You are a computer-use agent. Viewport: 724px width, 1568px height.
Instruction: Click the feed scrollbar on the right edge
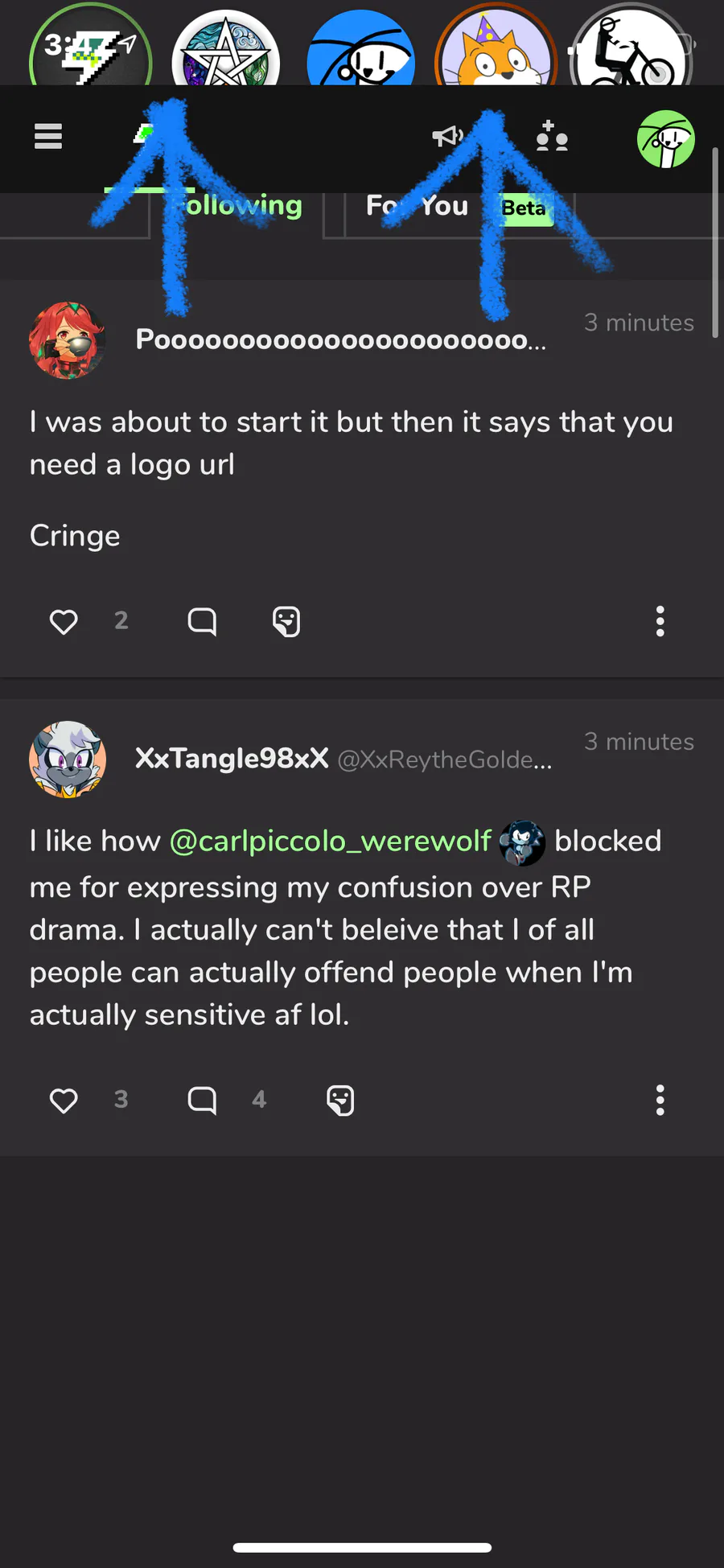click(714, 241)
